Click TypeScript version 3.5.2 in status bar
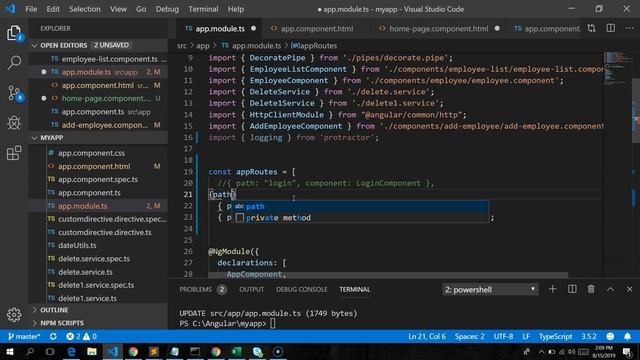 coord(589,336)
